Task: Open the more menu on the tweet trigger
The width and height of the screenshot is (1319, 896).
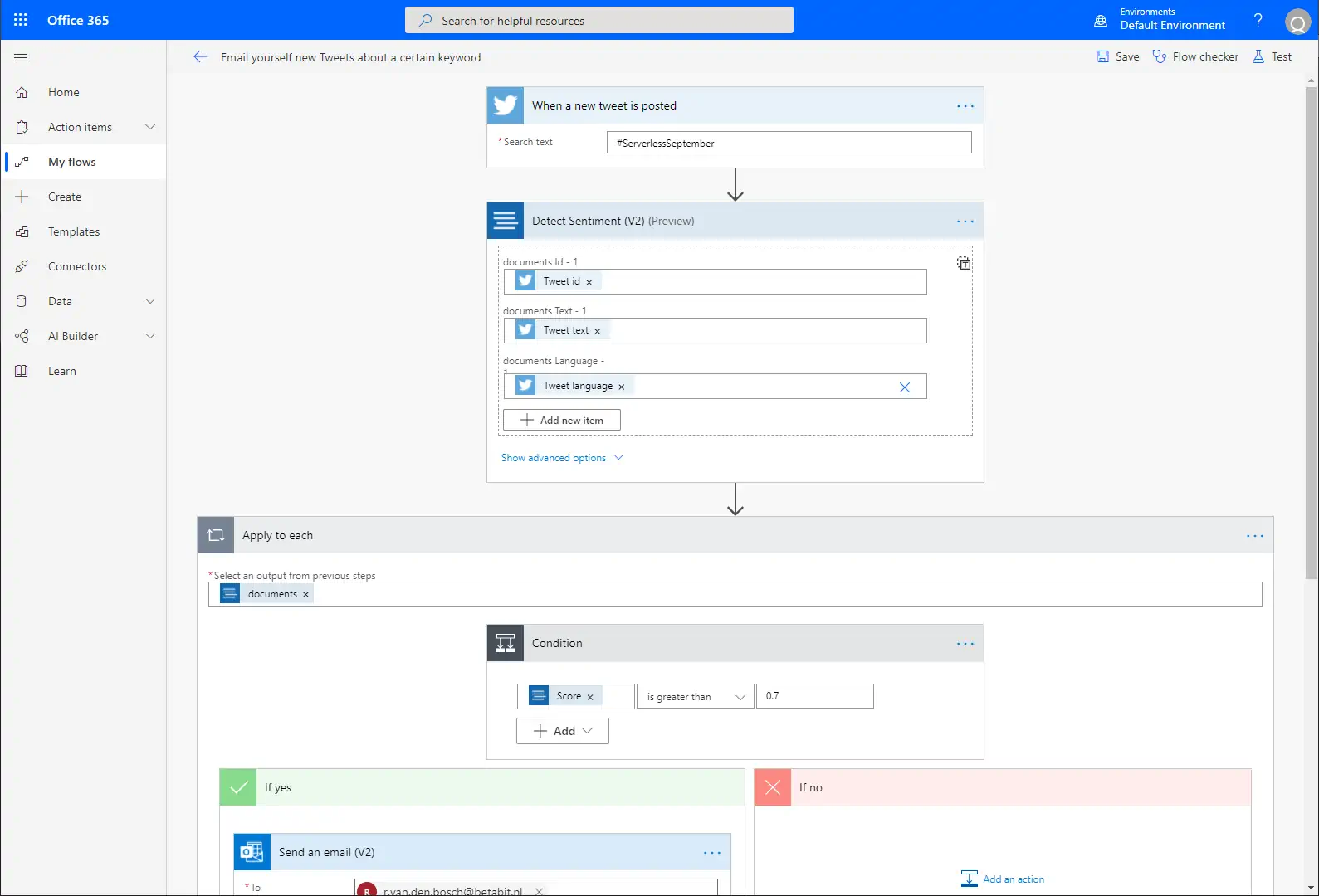Action: click(965, 106)
